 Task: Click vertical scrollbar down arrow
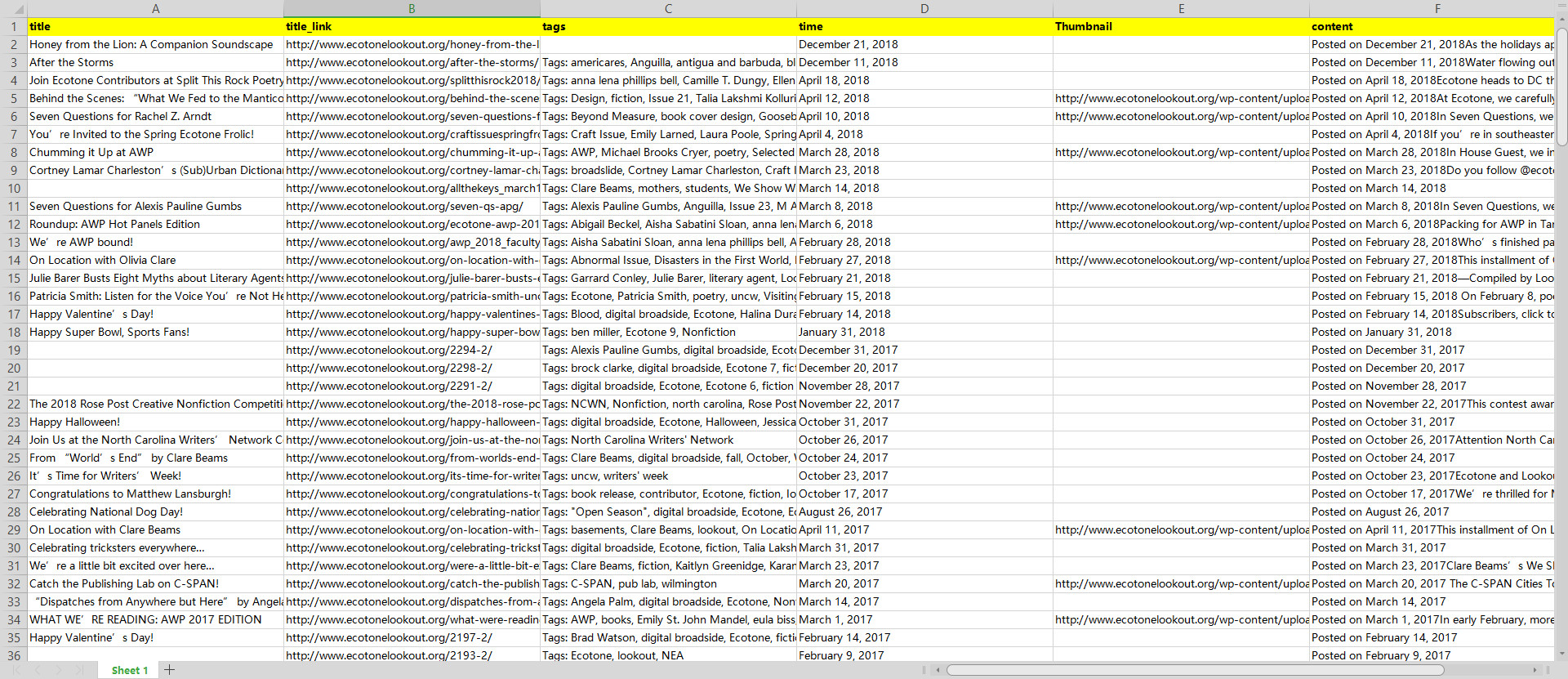pyautogui.click(x=1561, y=654)
